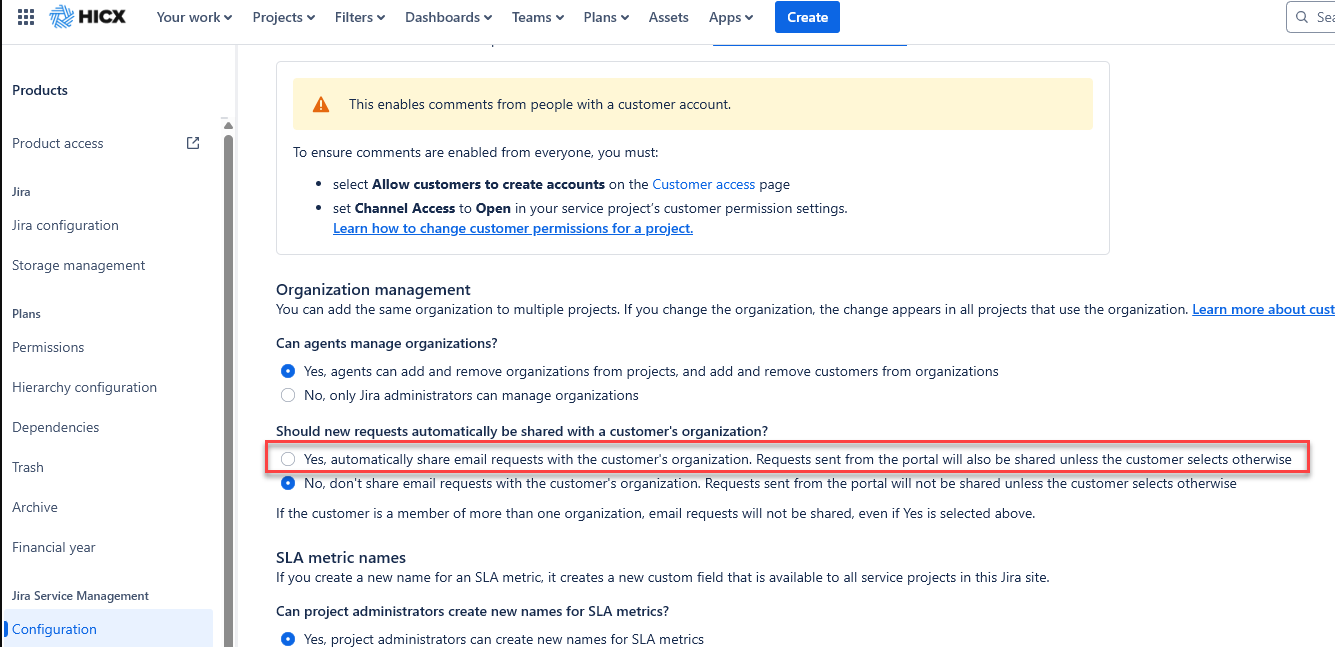Expand the Your work dropdown
1335x647 pixels.
tap(194, 17)
